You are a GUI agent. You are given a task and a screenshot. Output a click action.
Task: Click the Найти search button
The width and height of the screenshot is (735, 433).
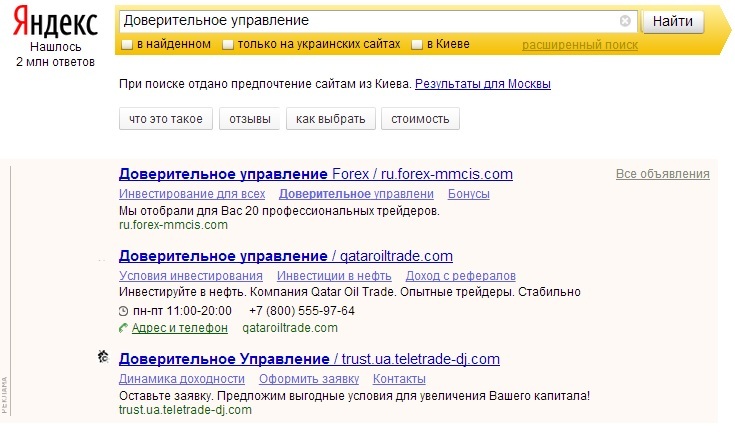point(673,22)
